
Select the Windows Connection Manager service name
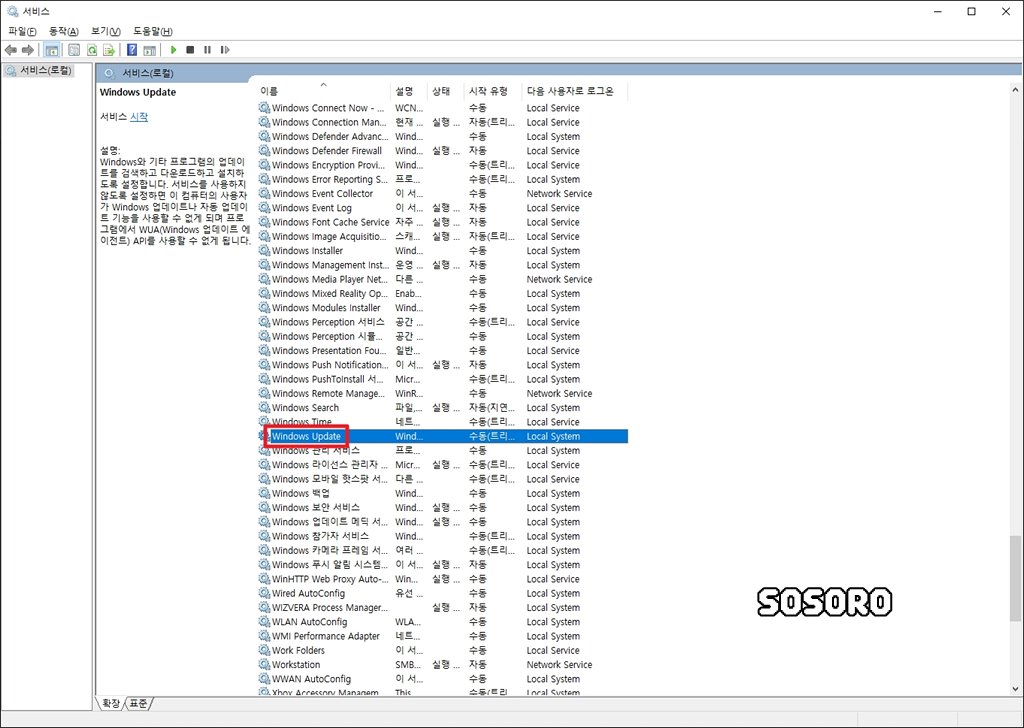point(329,122)
